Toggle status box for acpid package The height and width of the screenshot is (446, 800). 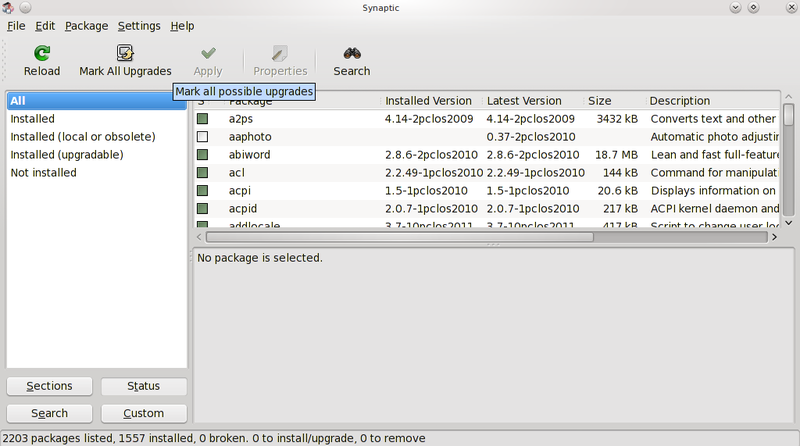click(x=203, y=209)
